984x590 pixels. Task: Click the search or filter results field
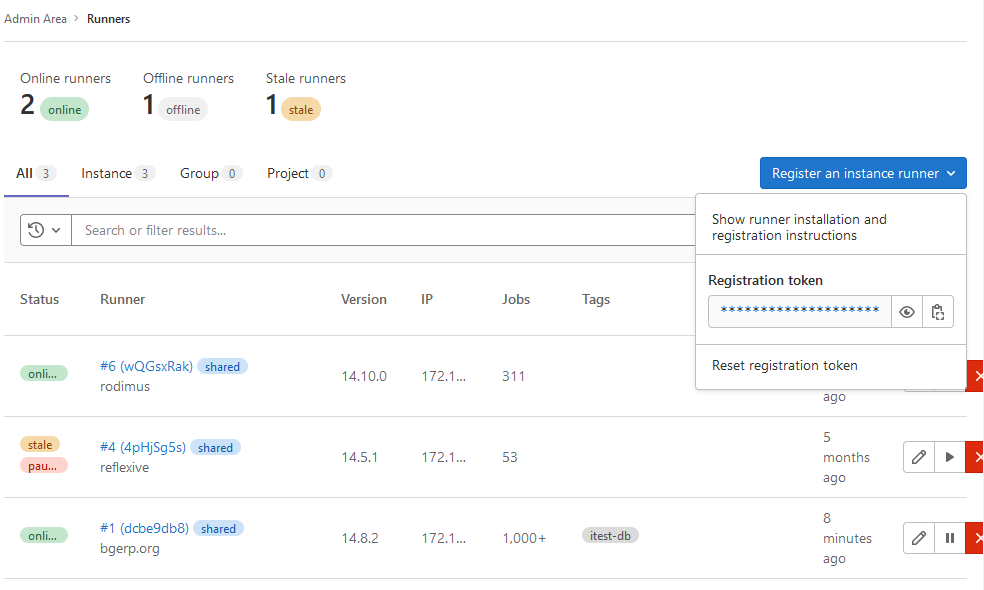(x=300, y=229)
